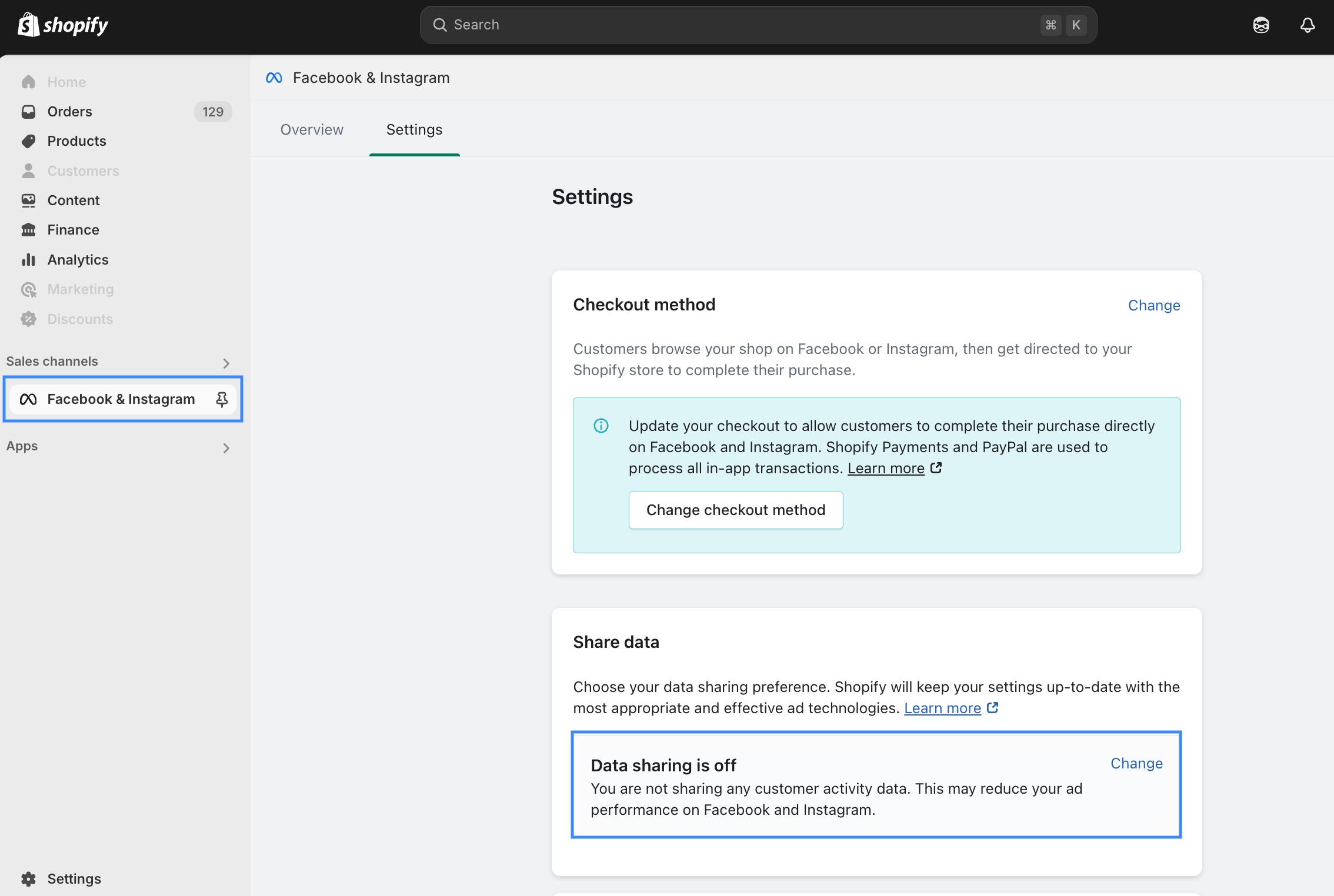
Task: Click Change link for Checkout method
Action: [1153, 305]
